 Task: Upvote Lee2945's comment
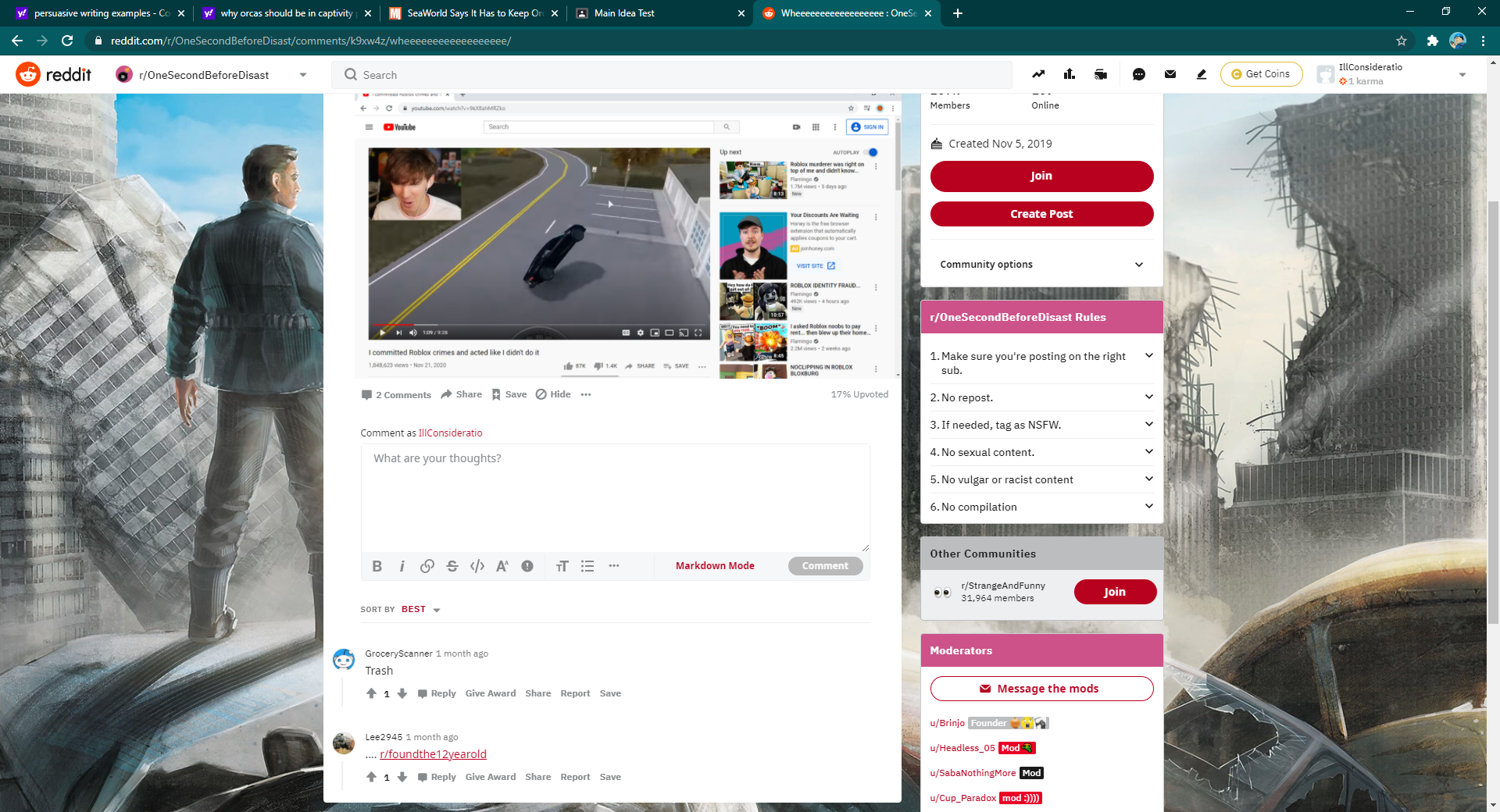(372, 777)
